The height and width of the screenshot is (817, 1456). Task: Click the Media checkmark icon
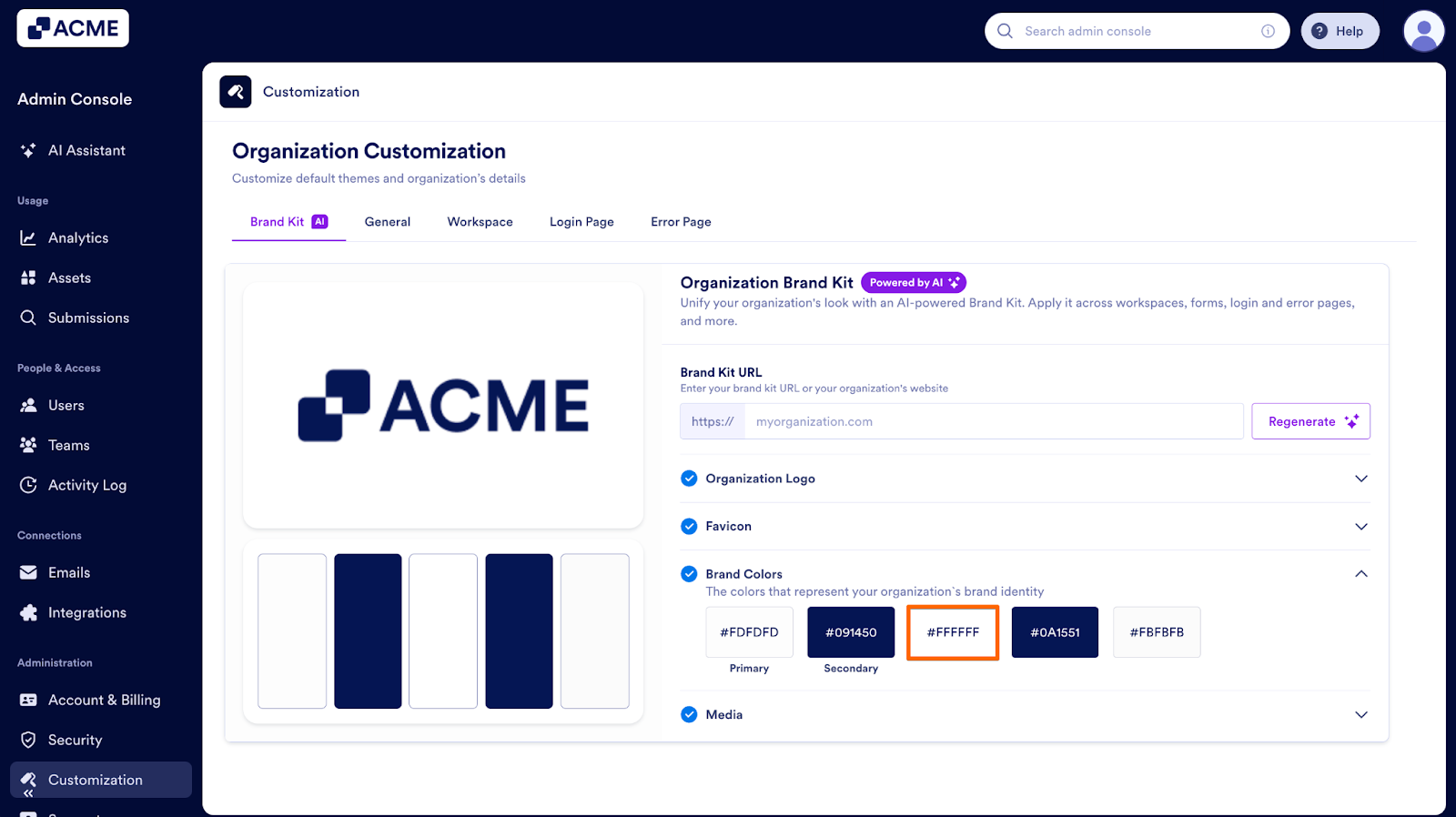[x=689, y=714]
